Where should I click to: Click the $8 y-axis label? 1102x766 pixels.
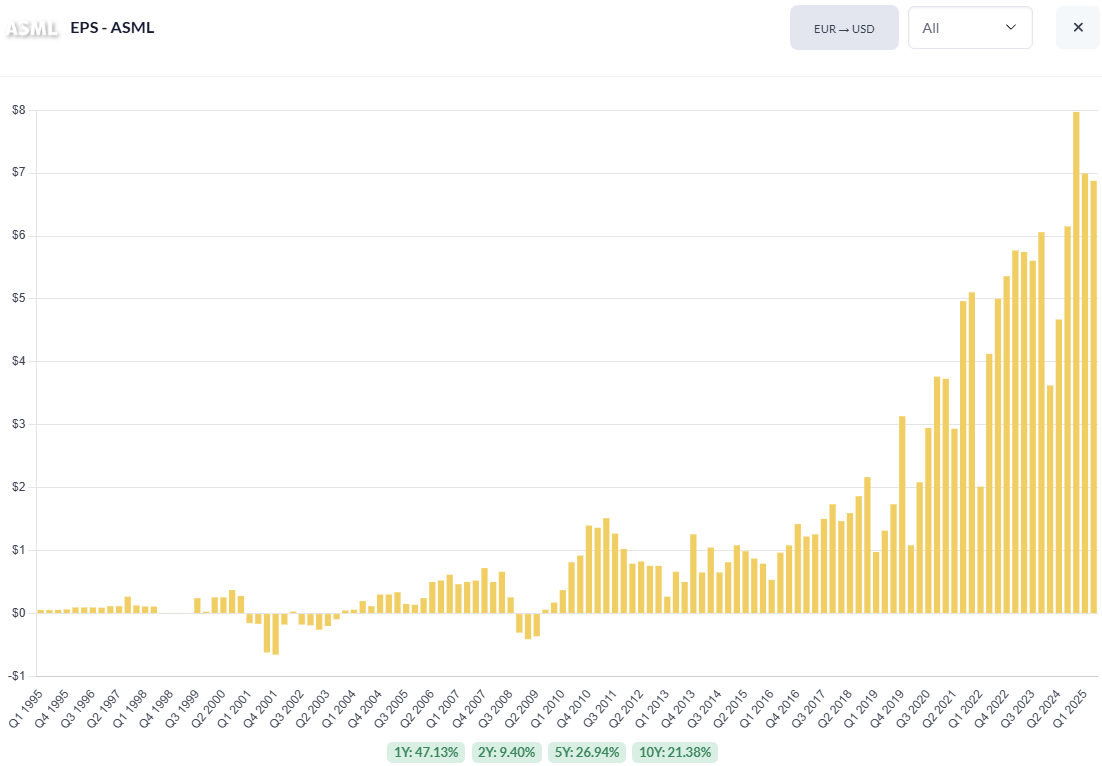[x=19, y=110]
